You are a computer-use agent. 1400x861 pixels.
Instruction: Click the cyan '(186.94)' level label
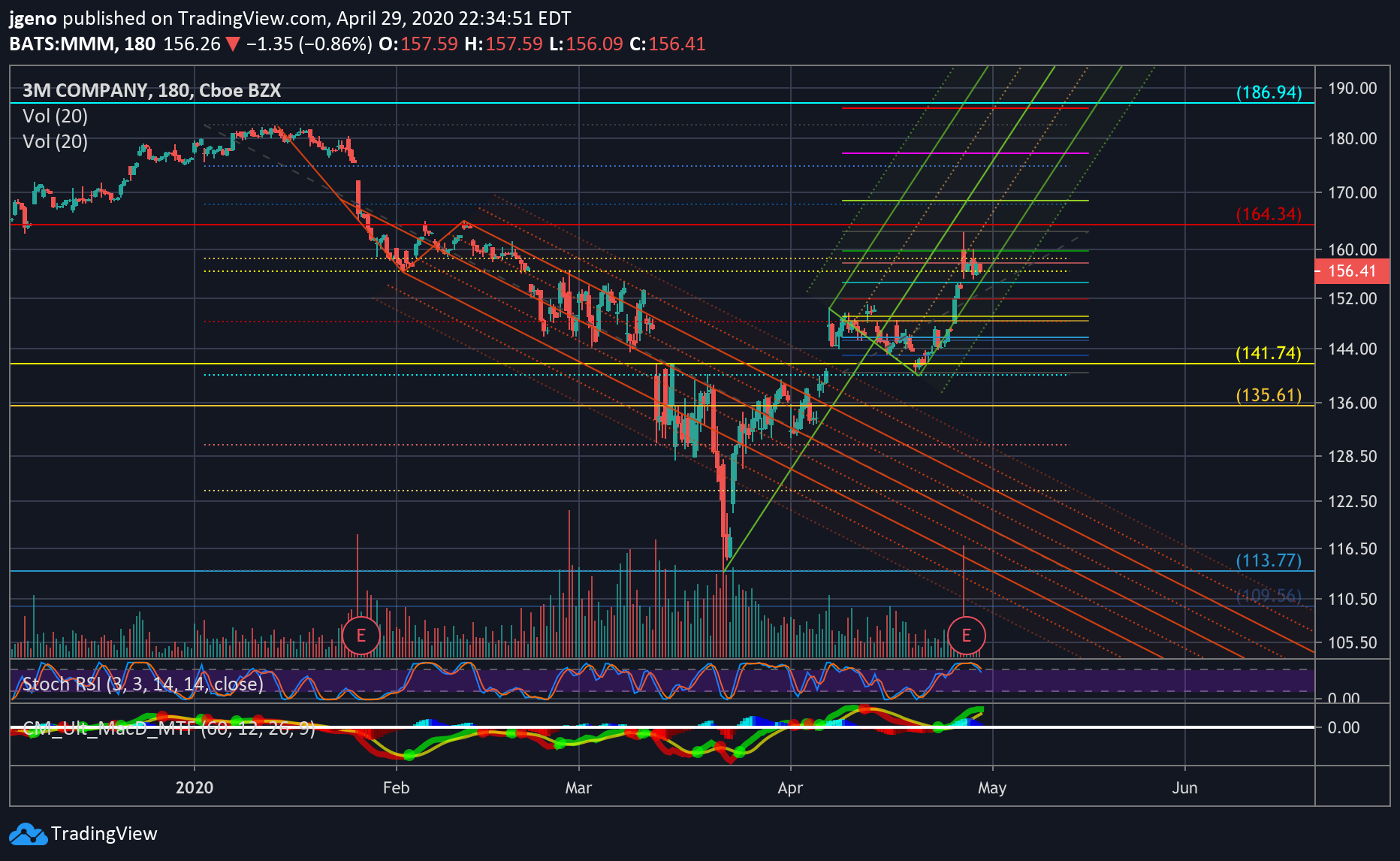(1269, 92)
